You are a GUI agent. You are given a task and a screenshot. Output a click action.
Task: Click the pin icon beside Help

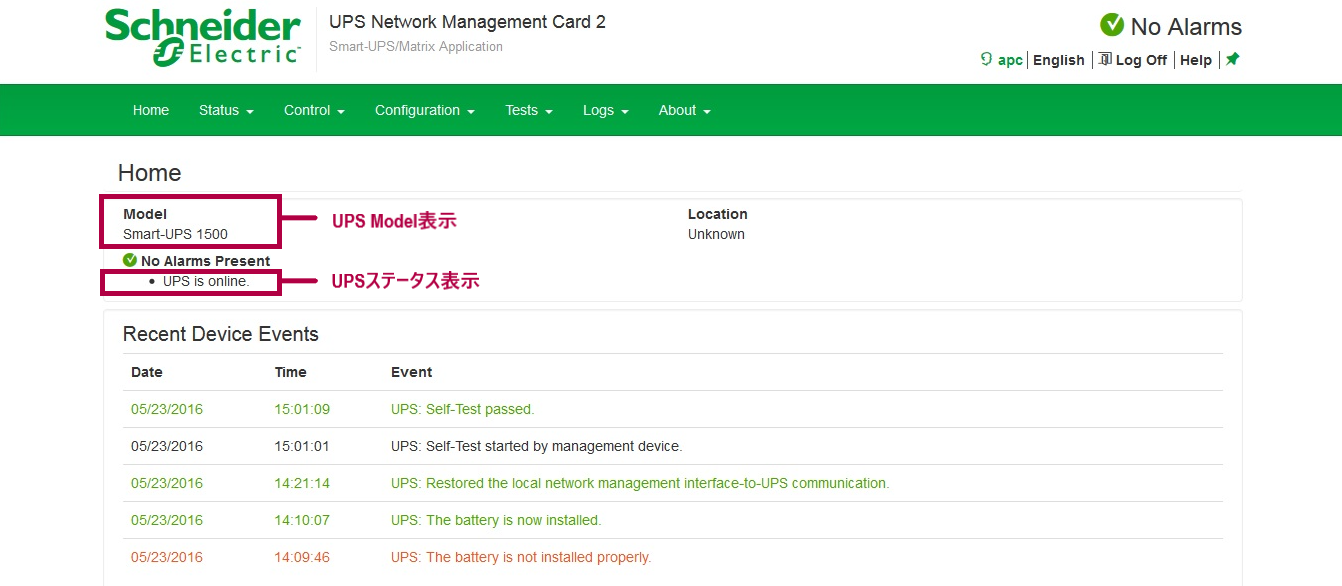click(1232, 59)
